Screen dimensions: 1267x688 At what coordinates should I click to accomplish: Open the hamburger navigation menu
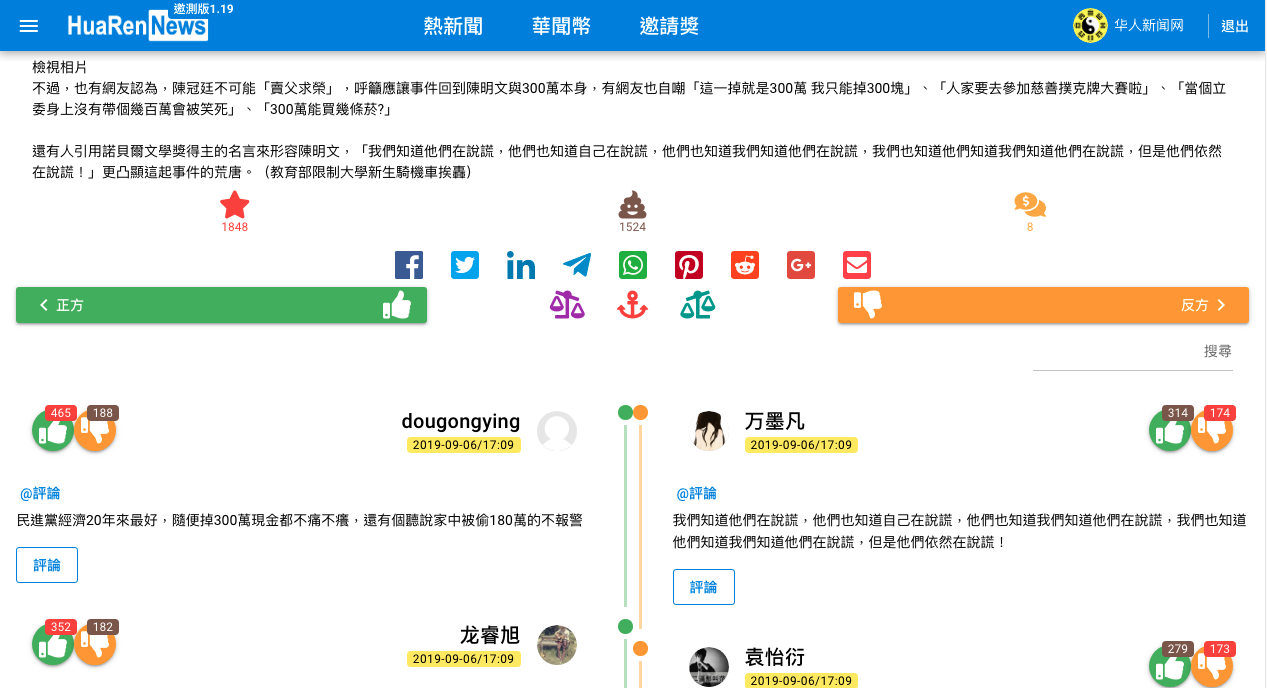28,26
